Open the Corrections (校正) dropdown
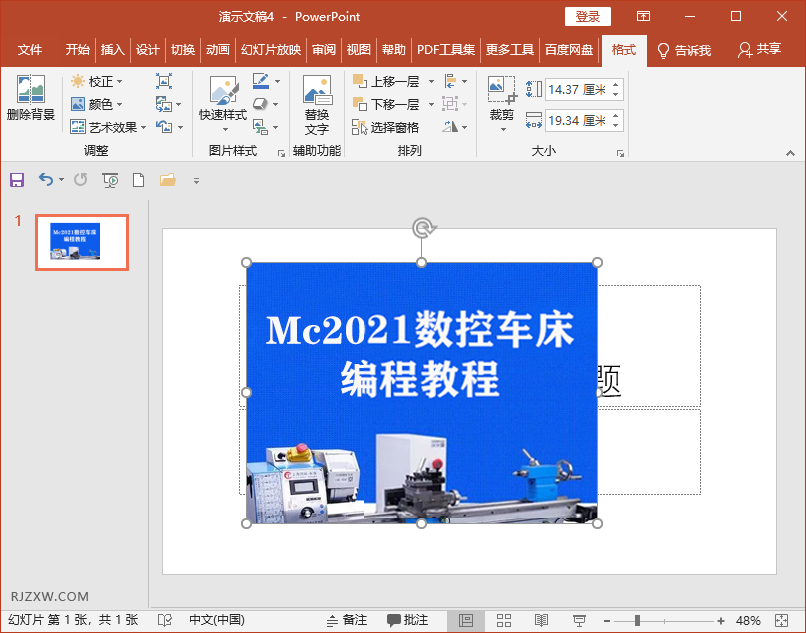The height and width of the screenshot is (633, 806). coord(97,81)
